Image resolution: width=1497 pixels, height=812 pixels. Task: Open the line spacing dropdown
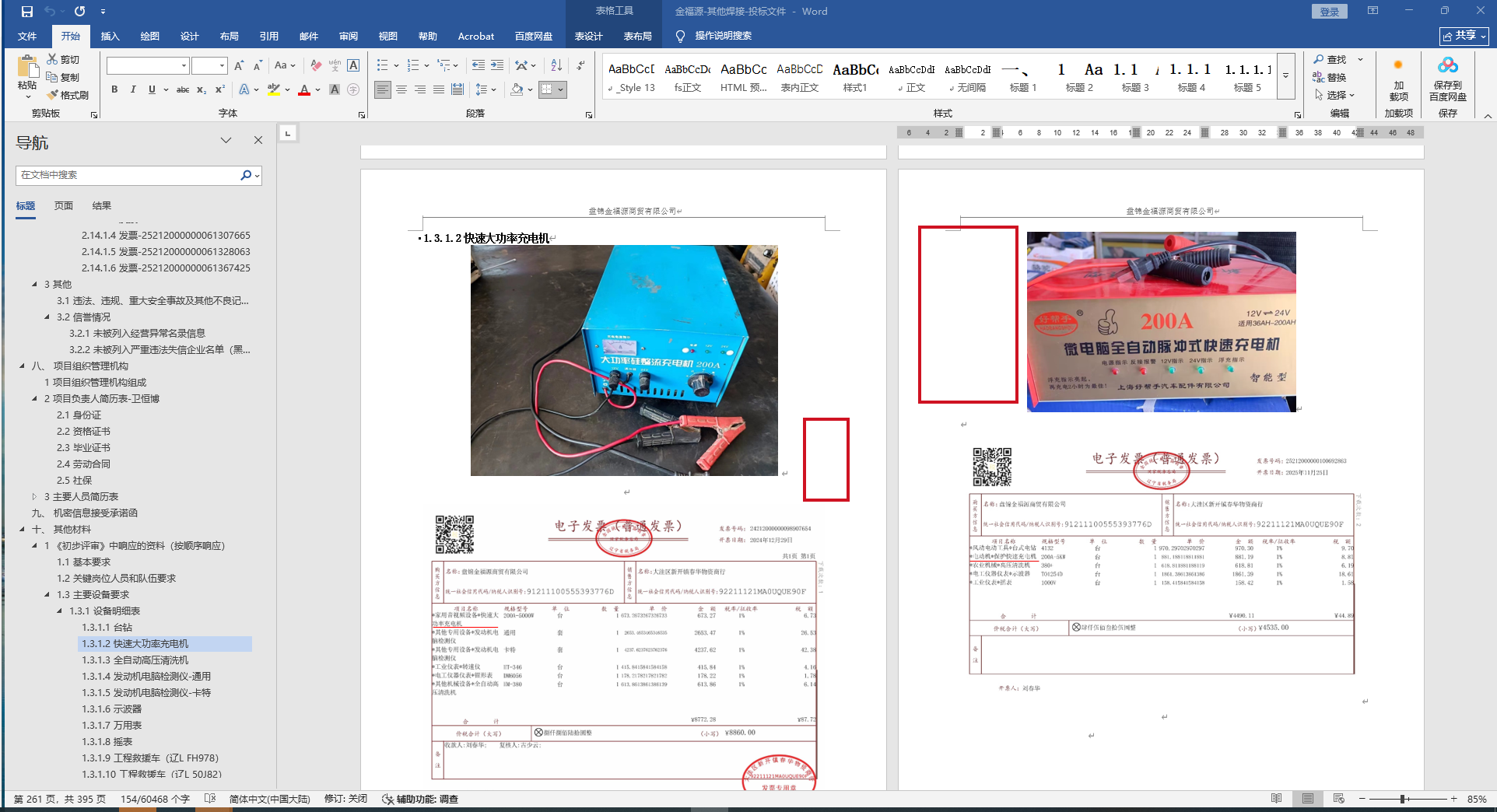(486, 89)
